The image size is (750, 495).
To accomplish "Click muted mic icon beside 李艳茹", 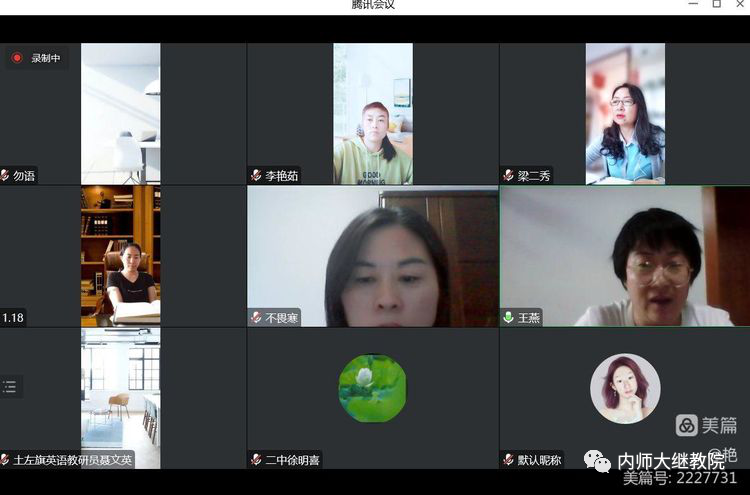I will click(x=256, y=176).
